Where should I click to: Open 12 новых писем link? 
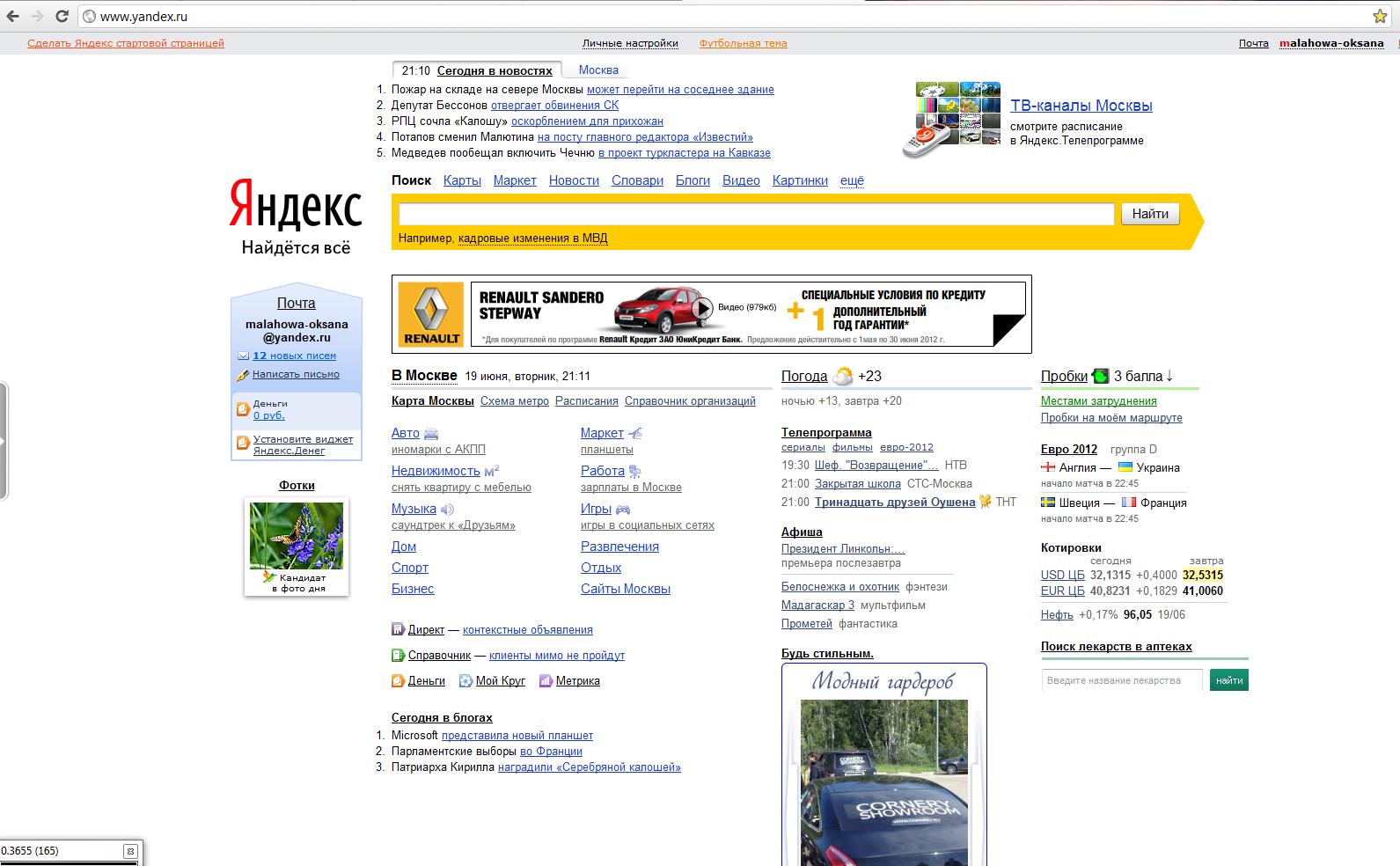click(x=294, y=356)
